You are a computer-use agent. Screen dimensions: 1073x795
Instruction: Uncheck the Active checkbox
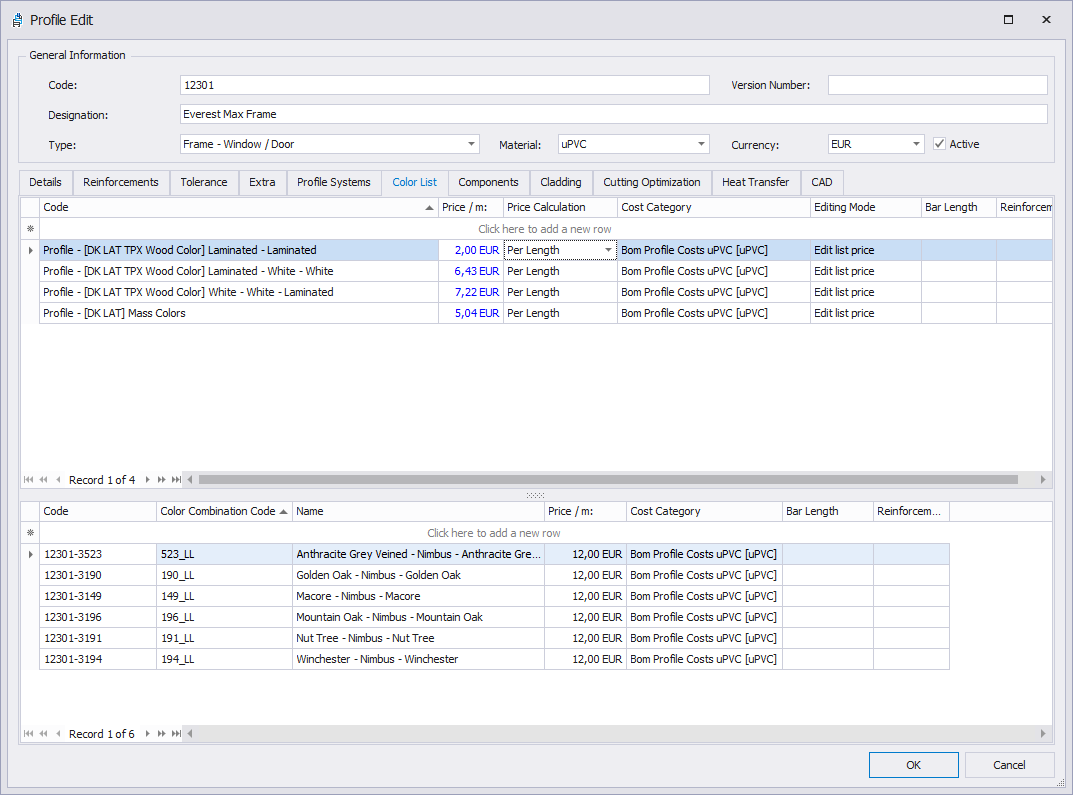[939, 144]
